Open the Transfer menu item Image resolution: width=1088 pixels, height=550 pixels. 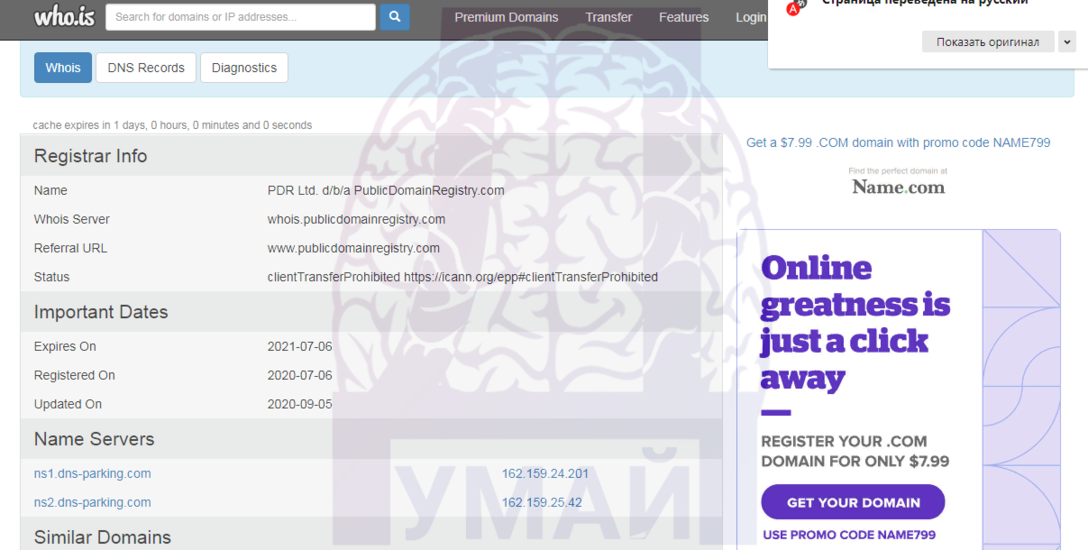coord(609,17)
